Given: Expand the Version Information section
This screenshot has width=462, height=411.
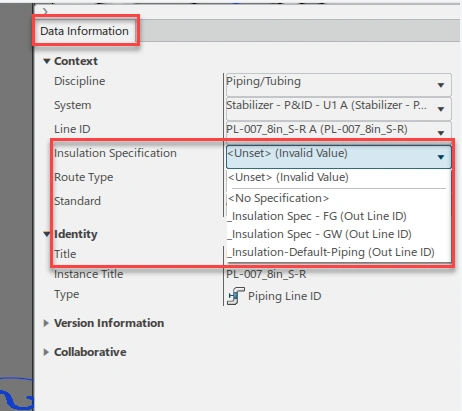Looking at the screenshot, I should [46, 323].
